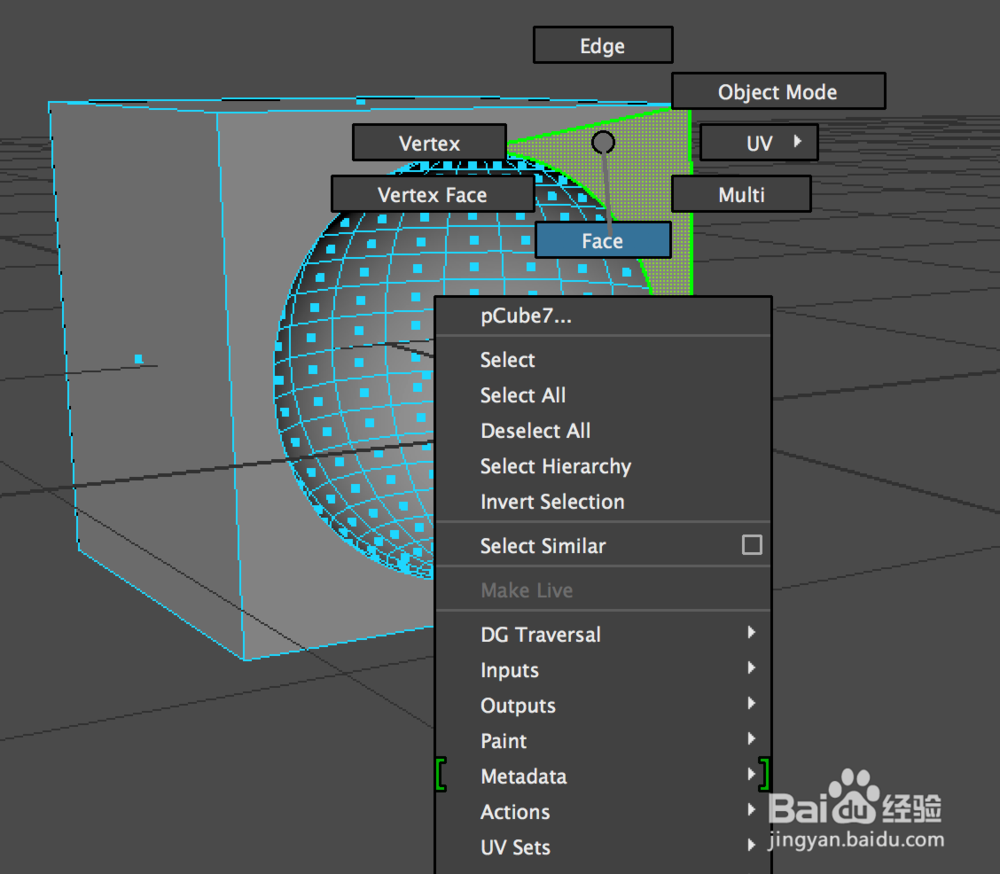Screen dimensions: 1000x874
Task: Expand the DG Traversal submenu
Action: click(603, 635)
